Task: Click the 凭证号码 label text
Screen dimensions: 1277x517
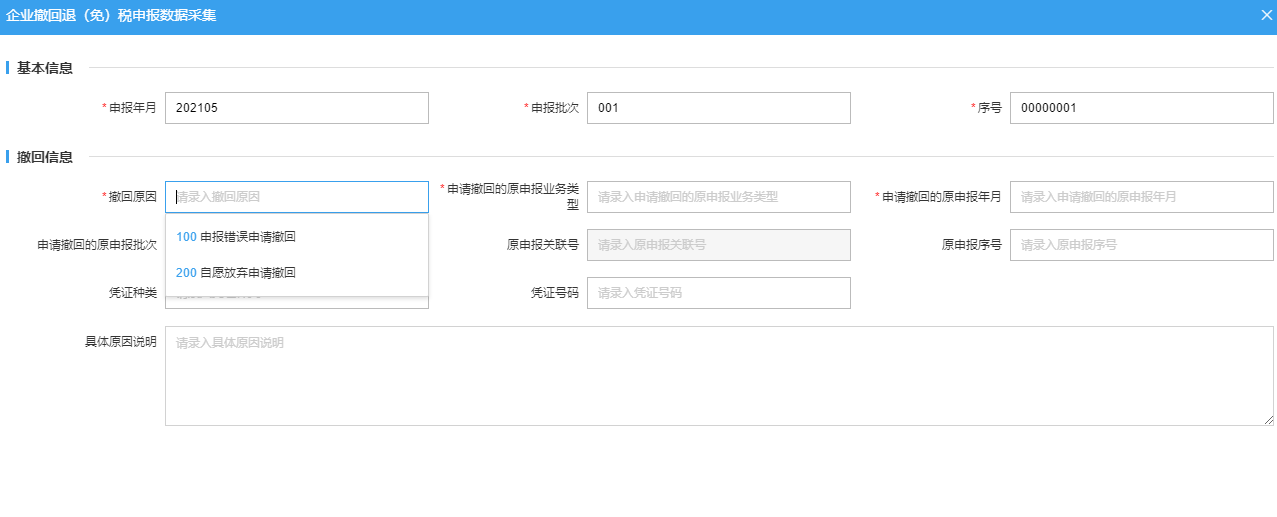Action: click(554, 293)
